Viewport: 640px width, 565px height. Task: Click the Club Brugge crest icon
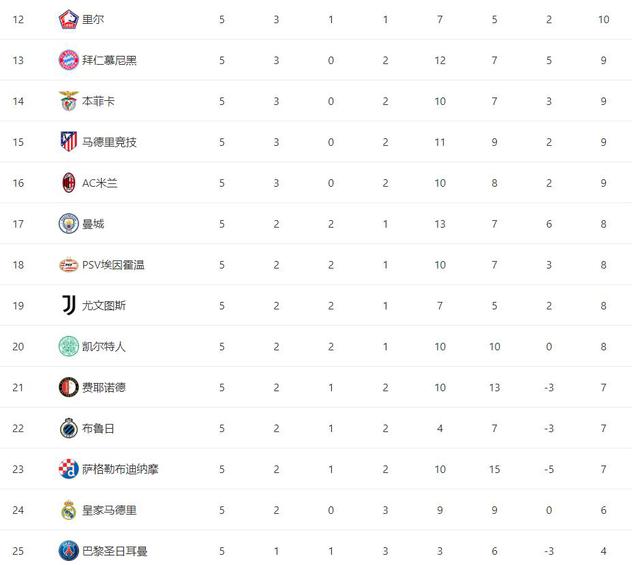[x=68, y=428]
